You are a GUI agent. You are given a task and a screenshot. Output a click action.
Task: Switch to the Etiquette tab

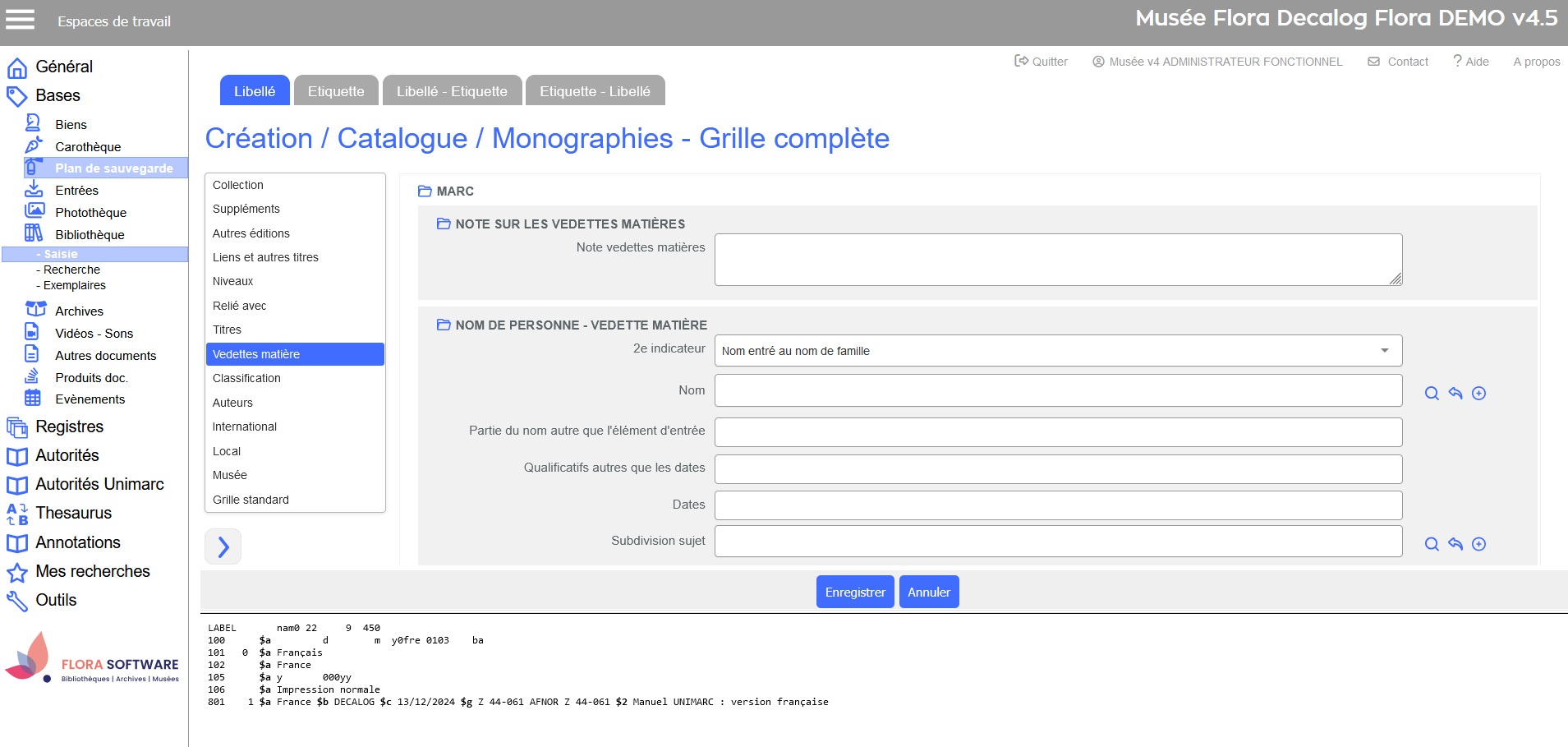(x=336, y=91)
